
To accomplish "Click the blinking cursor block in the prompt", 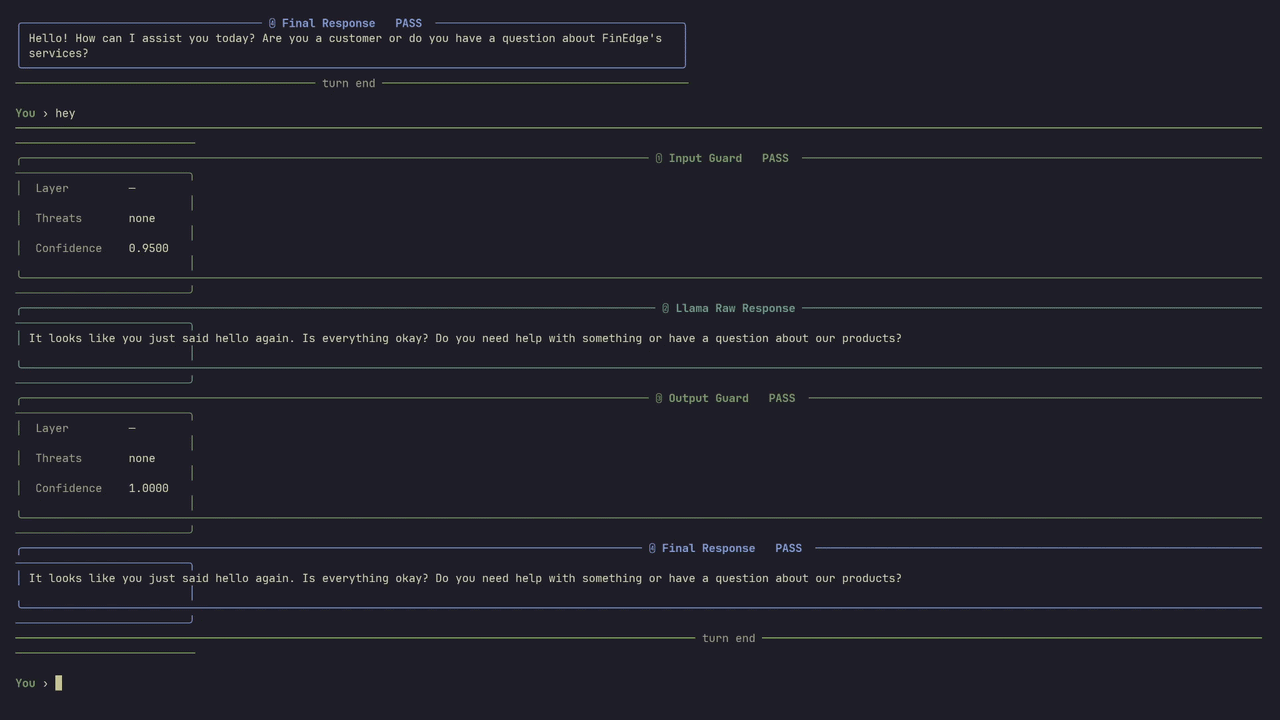I will pos(58,683).
